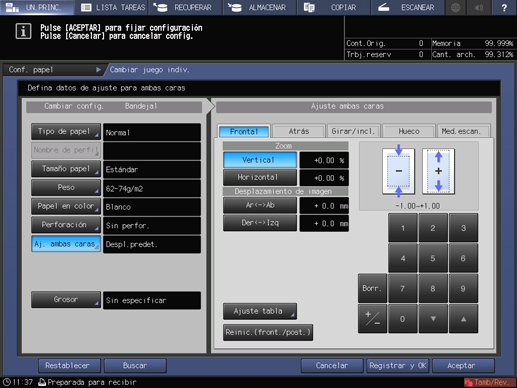Click the speaker sound icon

(x=479, y=7)
